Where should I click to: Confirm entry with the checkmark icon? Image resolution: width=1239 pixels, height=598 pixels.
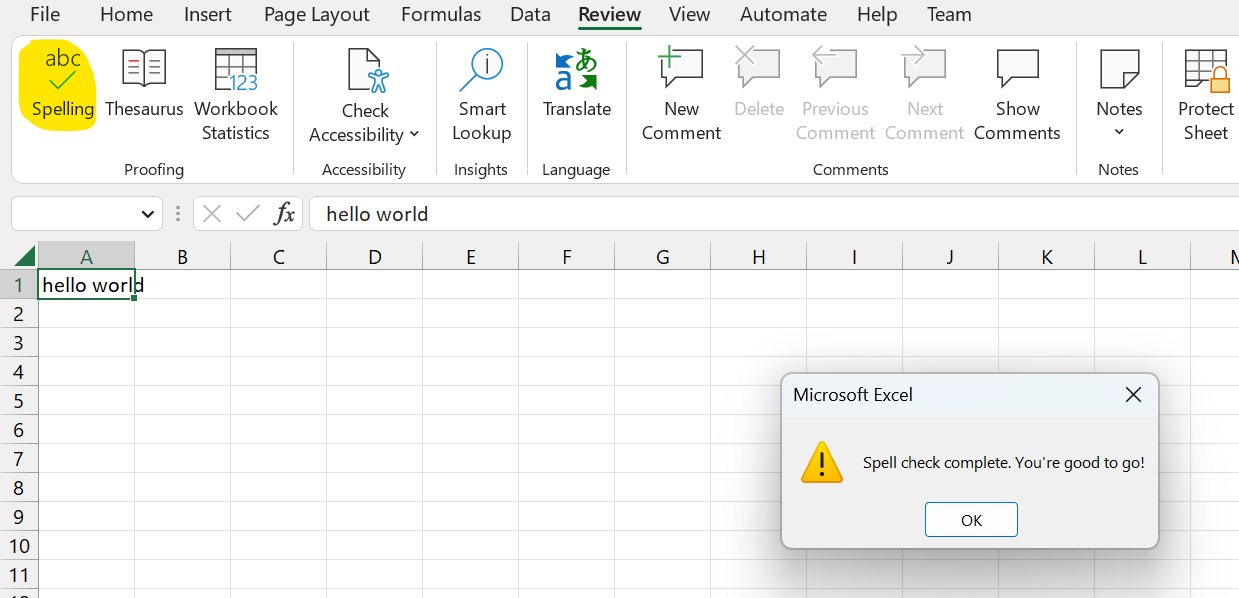(248, 213)
